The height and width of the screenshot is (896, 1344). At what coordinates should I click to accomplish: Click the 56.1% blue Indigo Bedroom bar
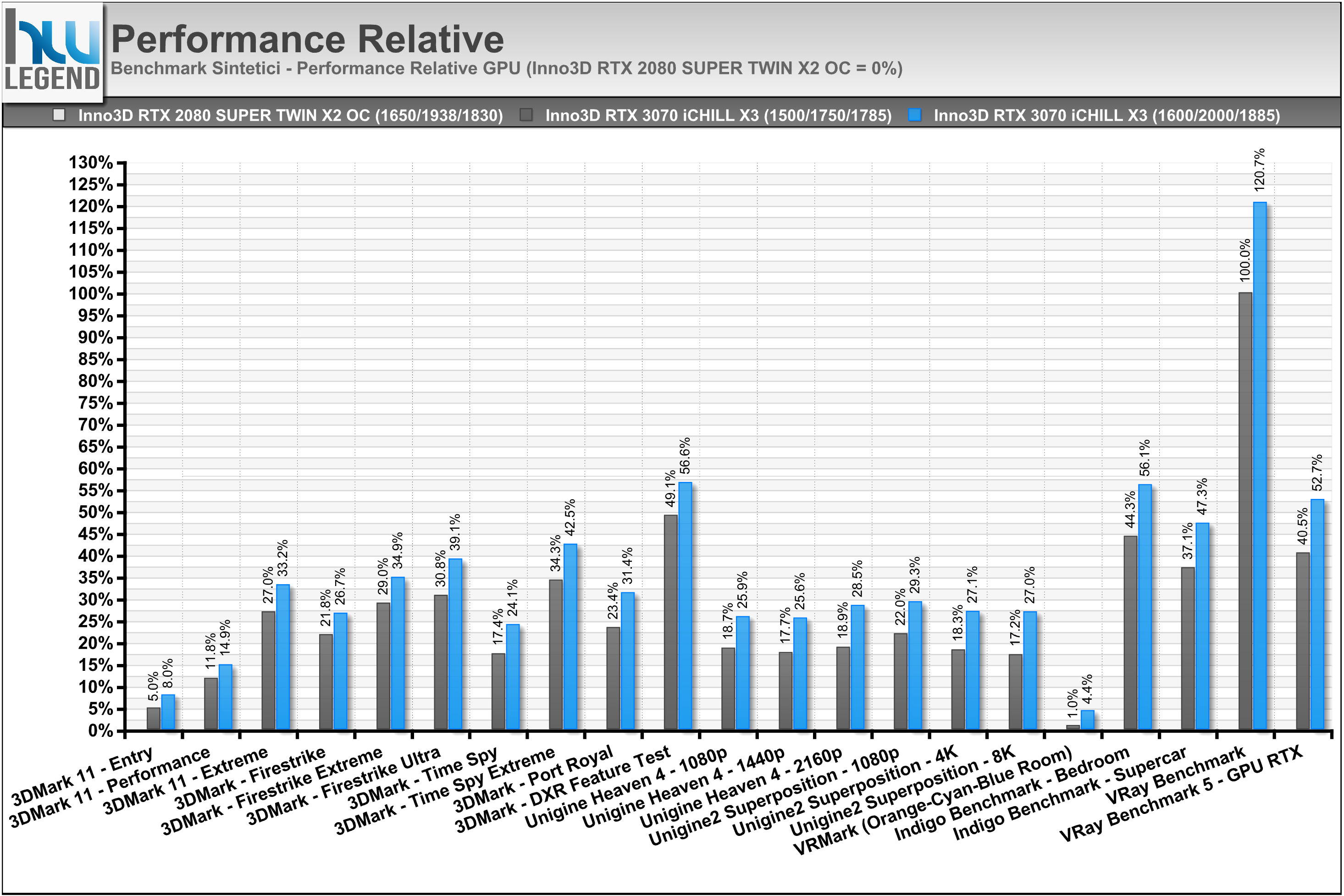[1146, 608]
